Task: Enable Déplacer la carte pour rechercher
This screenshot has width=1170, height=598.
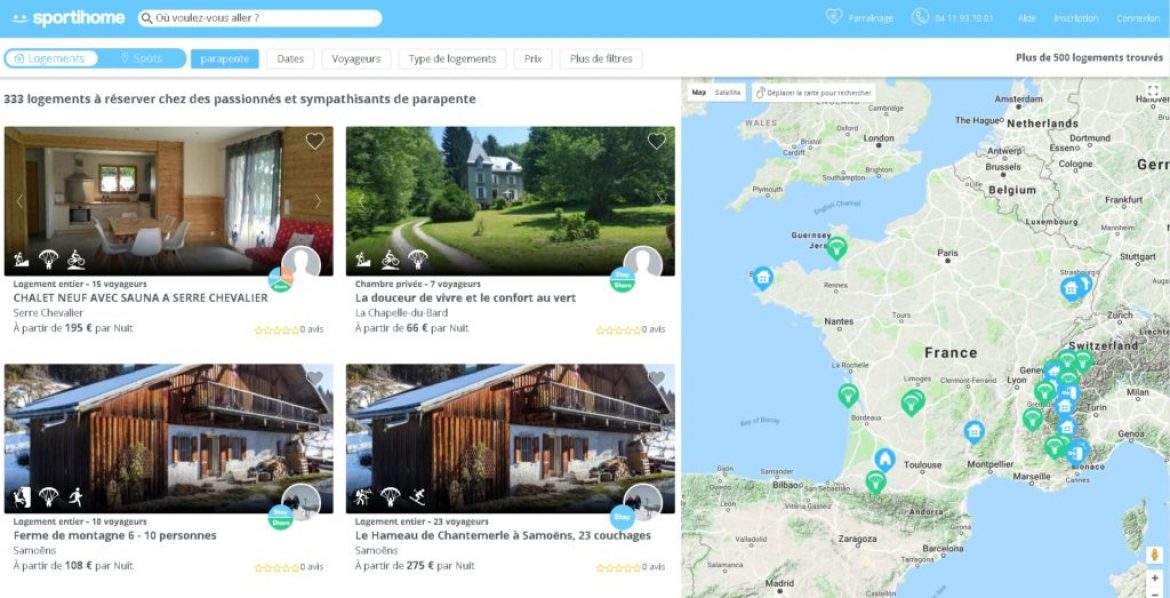Action: [814, 93]
